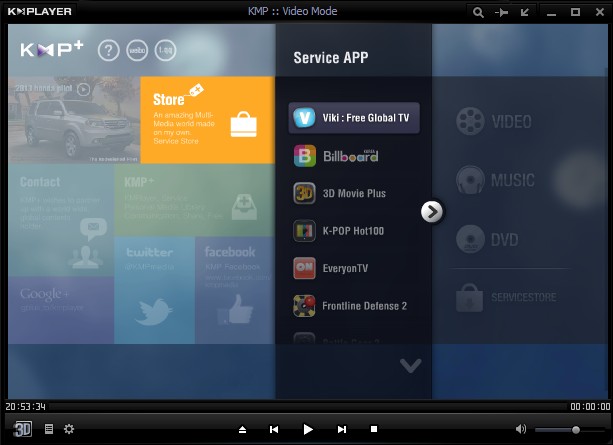Click the K-POP Hot100 icon
The image size is (613, 445).
pos(305,231)
